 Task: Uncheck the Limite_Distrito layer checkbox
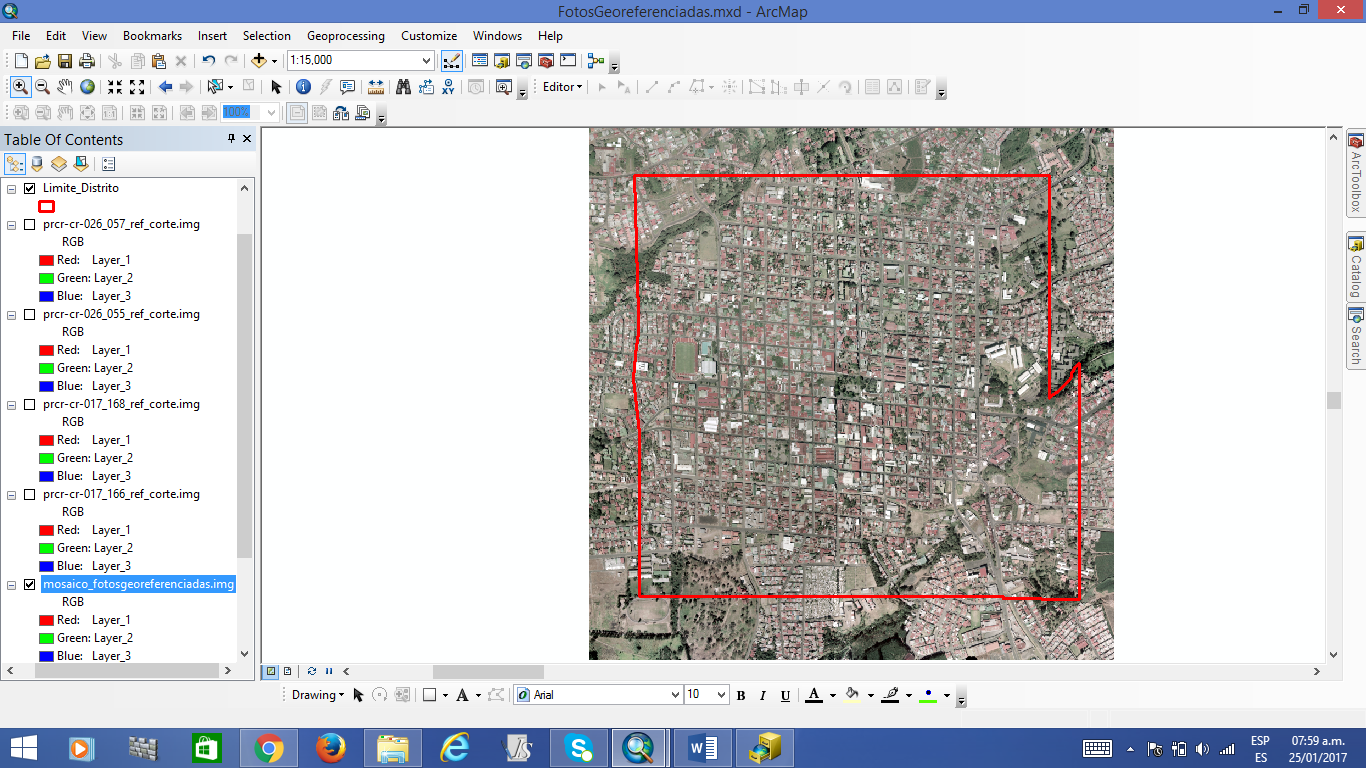[29, 188]
